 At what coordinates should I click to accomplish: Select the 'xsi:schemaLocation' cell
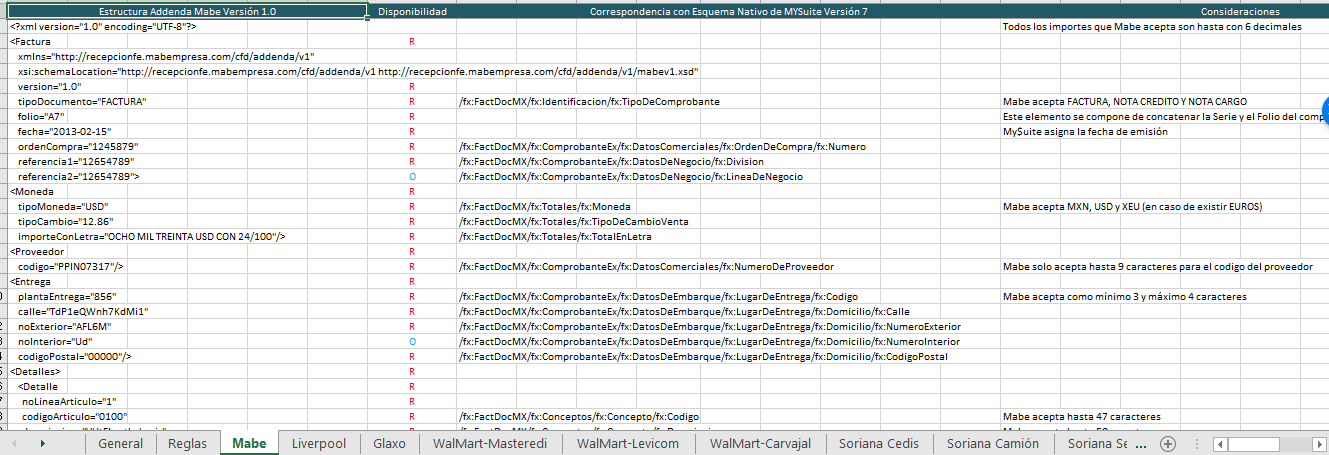pos(357,72)
